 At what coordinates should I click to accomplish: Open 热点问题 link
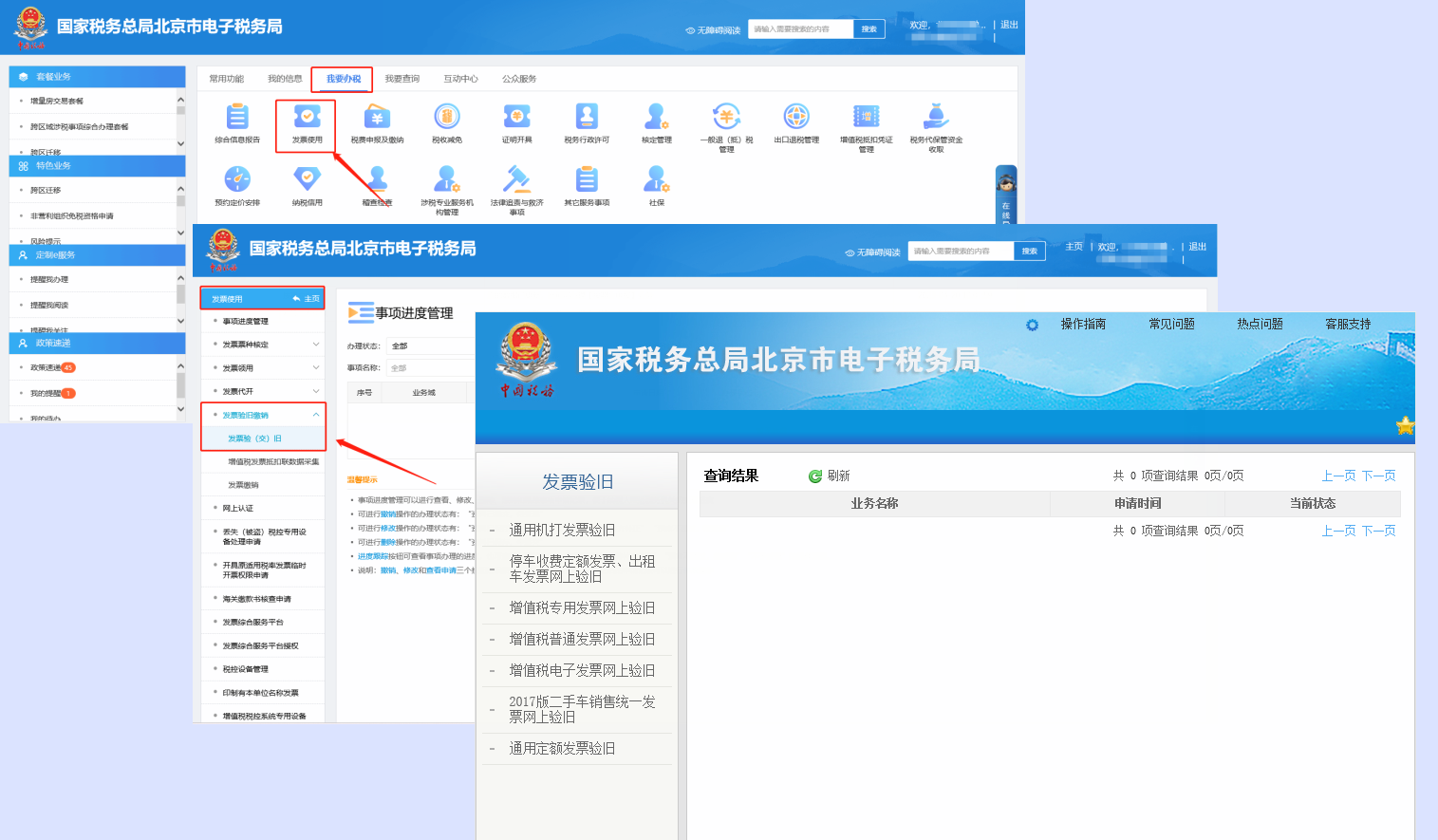[x=1260, y=325]
